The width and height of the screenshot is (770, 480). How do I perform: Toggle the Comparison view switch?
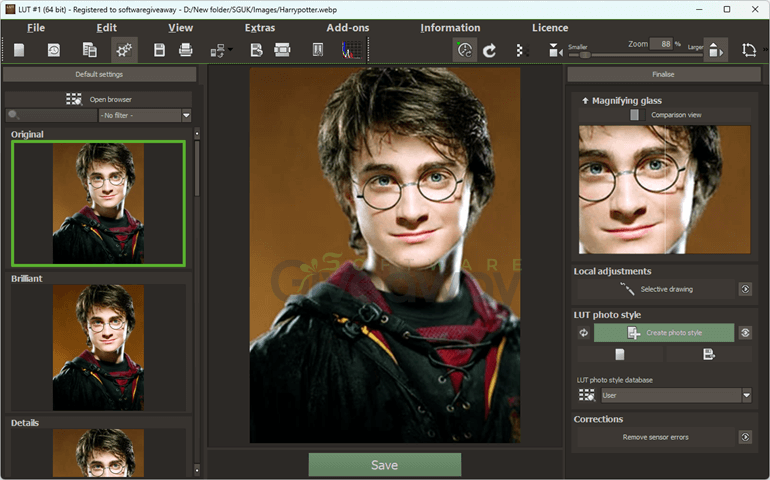coord(637,114)
